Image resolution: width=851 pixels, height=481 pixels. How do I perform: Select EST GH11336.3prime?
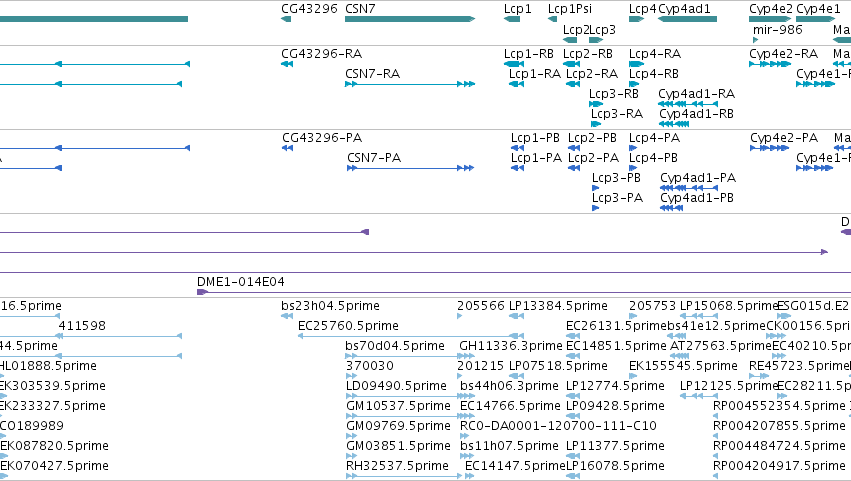coord(511,346)
